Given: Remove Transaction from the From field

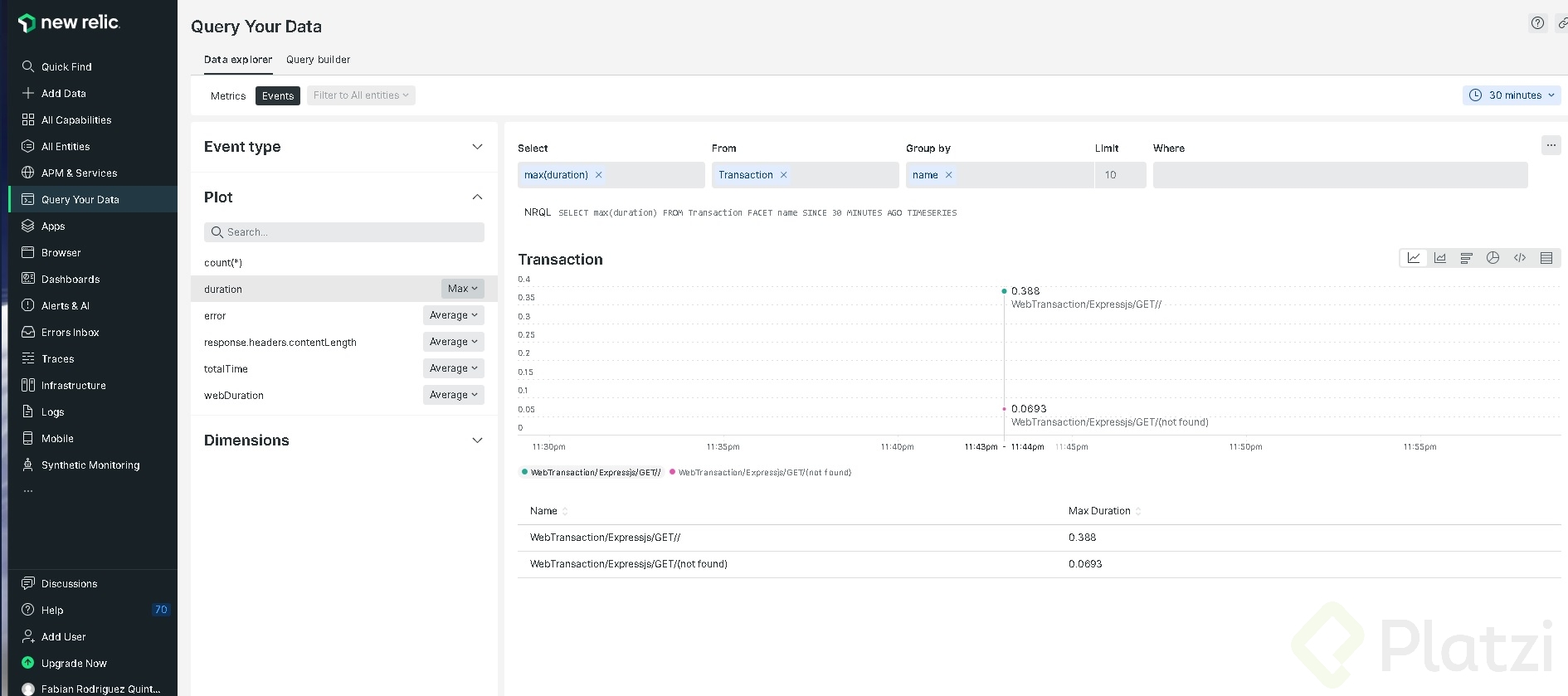Looking at the screenshot, I should 784,175.
